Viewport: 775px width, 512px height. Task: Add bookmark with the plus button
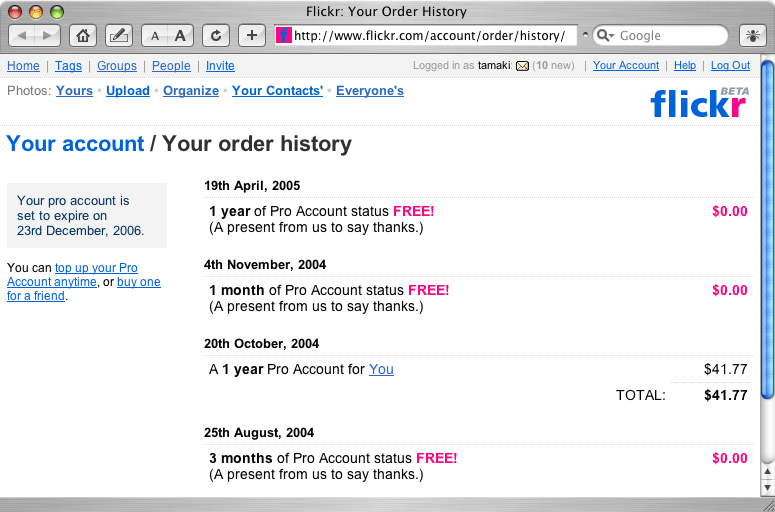pyautogui.click(x=251, y=35)
